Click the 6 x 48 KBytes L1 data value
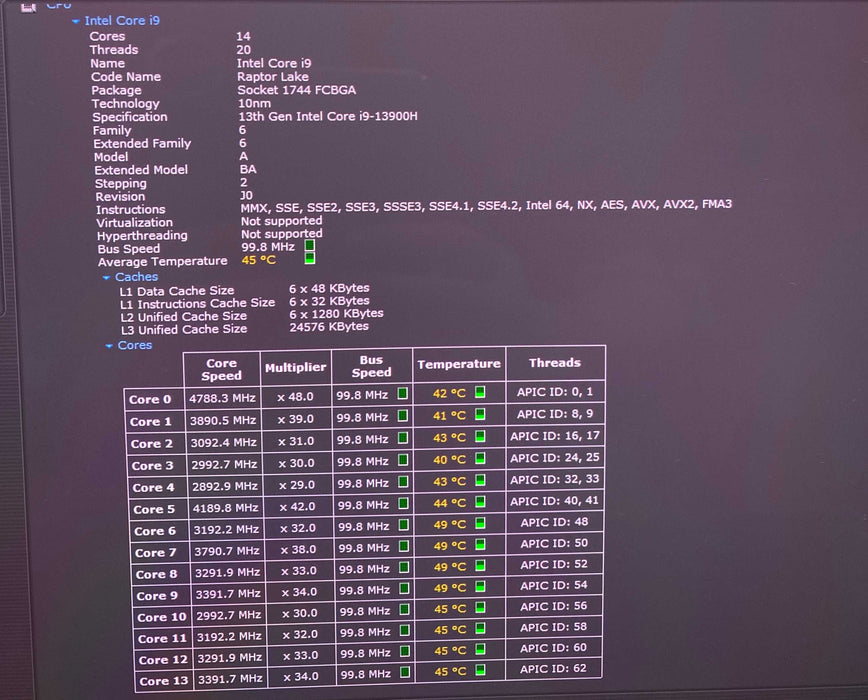The height and width of the screenshot is (700, 868). [x=329, y=288]
